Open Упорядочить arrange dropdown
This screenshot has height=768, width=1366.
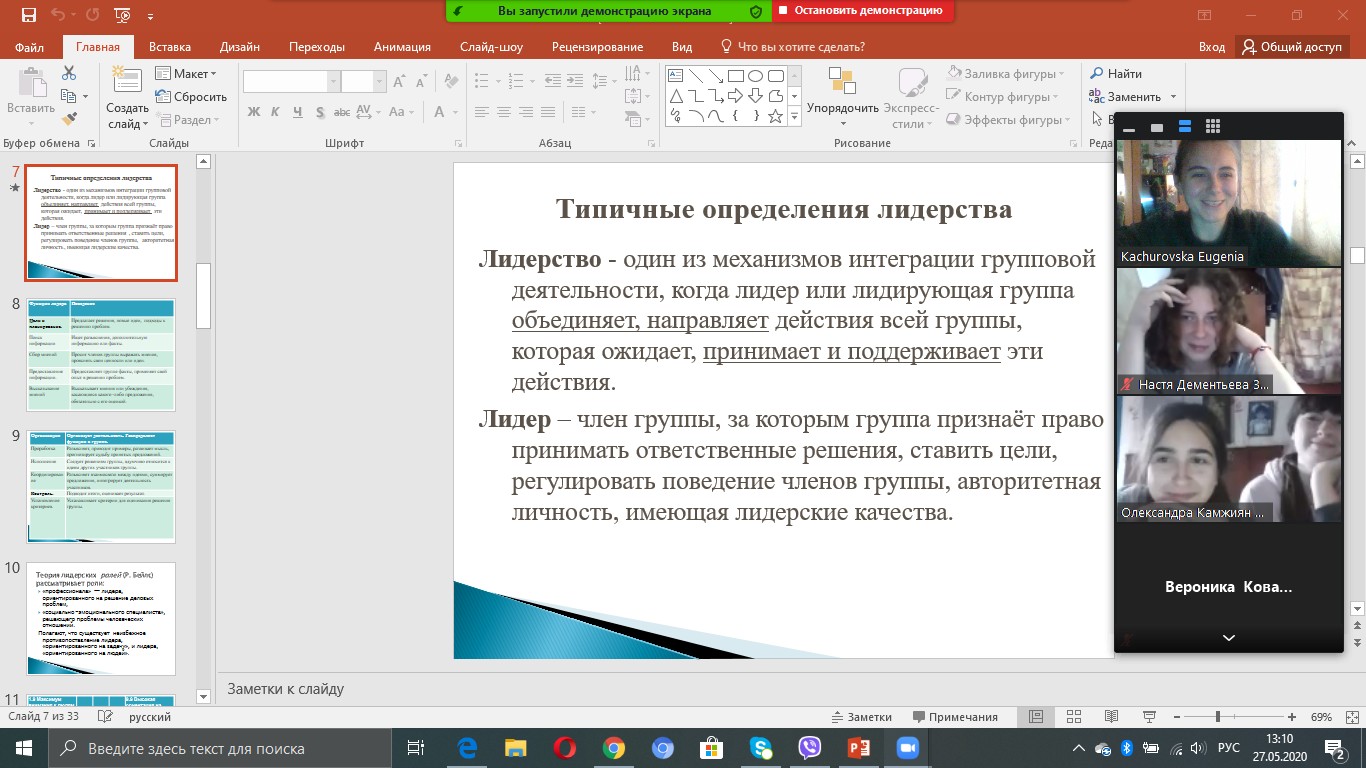842,108
